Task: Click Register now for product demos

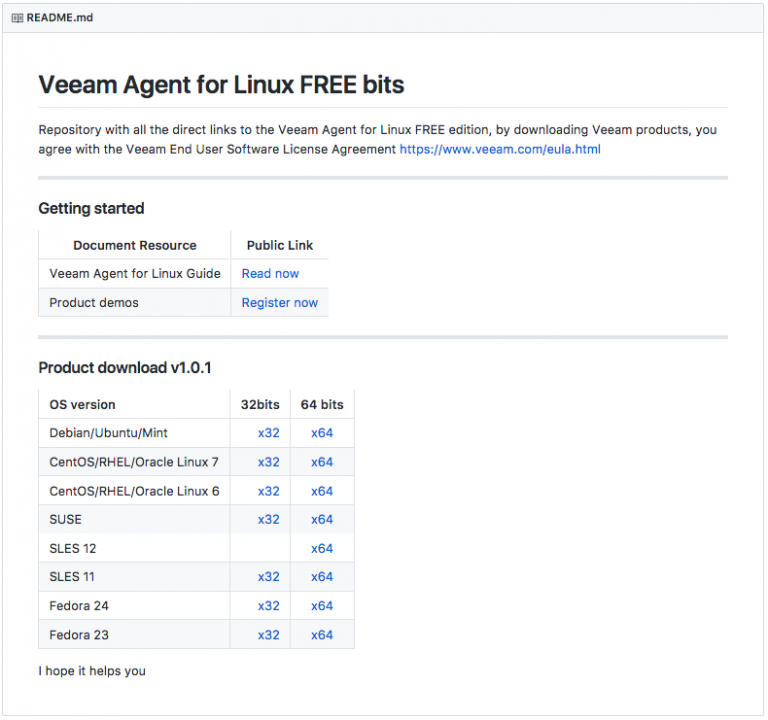Action: pos(280,303)
